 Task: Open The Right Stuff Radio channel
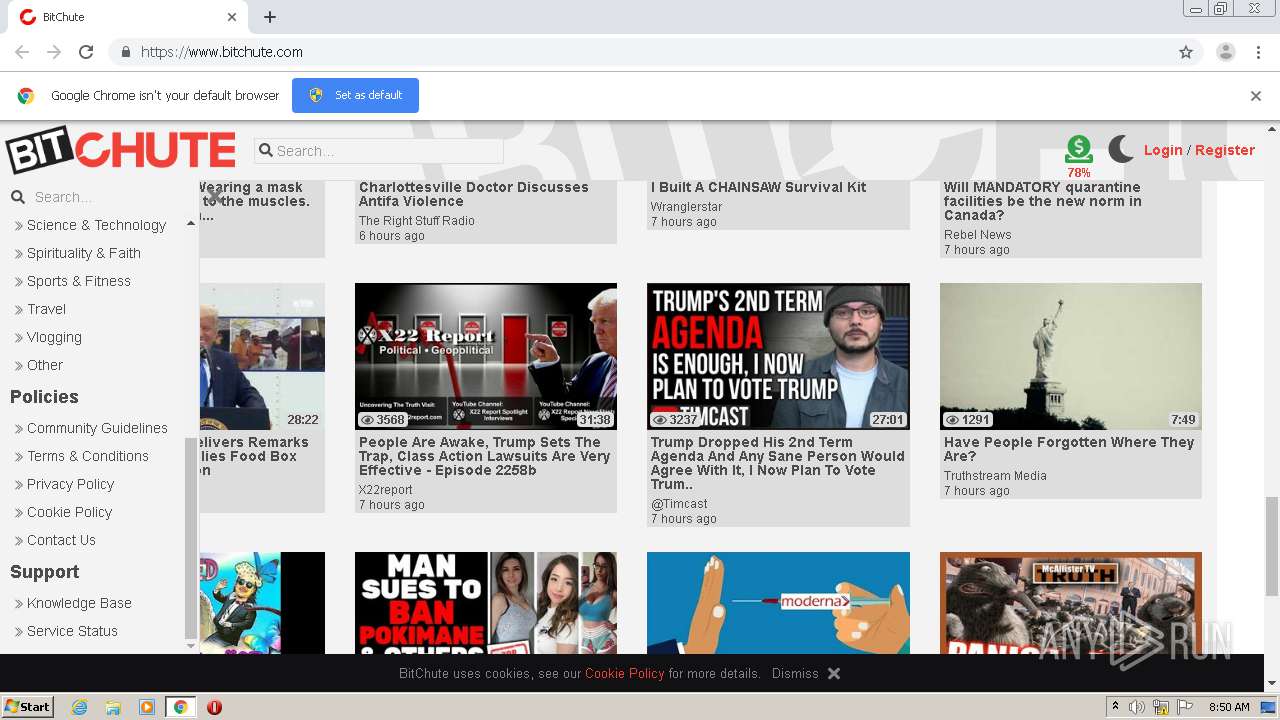[417, 221]
